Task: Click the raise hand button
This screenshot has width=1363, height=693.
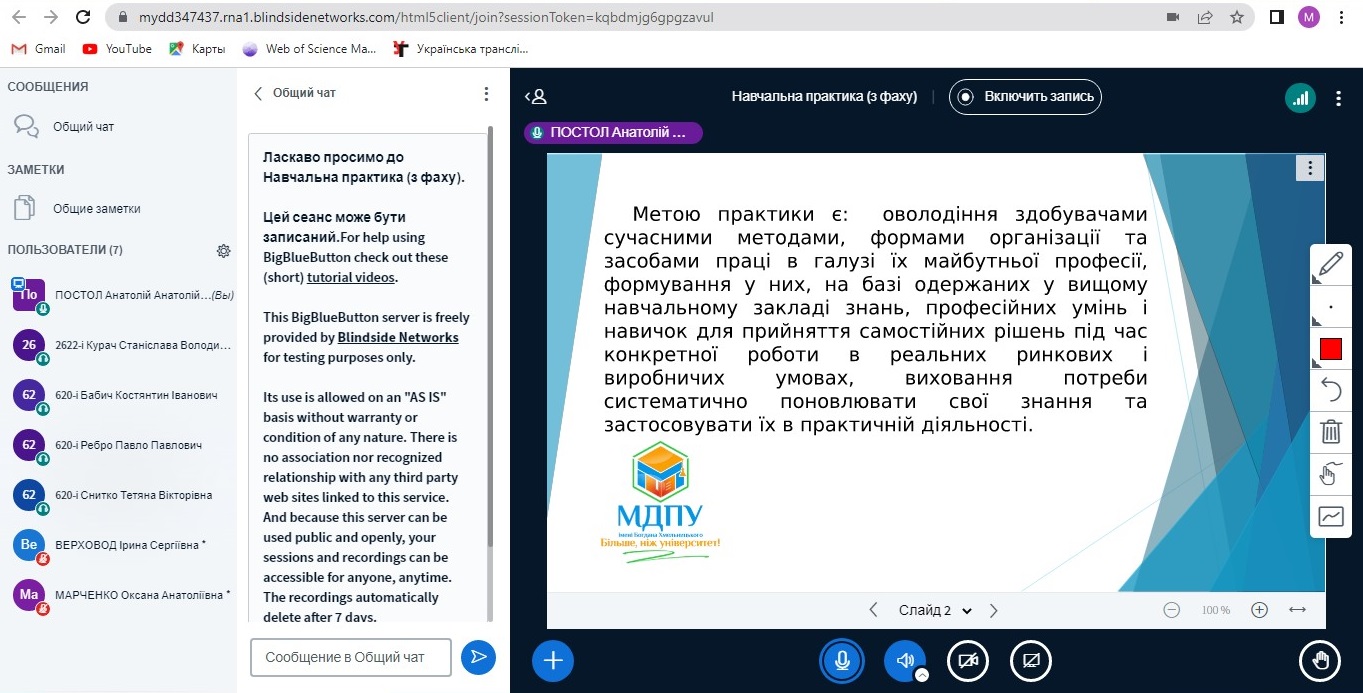Action: (1319, 660)
